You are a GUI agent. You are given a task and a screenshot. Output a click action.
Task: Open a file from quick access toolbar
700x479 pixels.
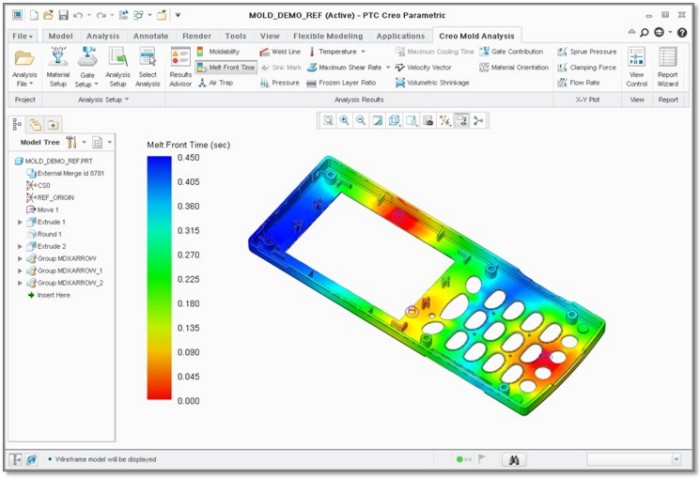coord(48,16)
